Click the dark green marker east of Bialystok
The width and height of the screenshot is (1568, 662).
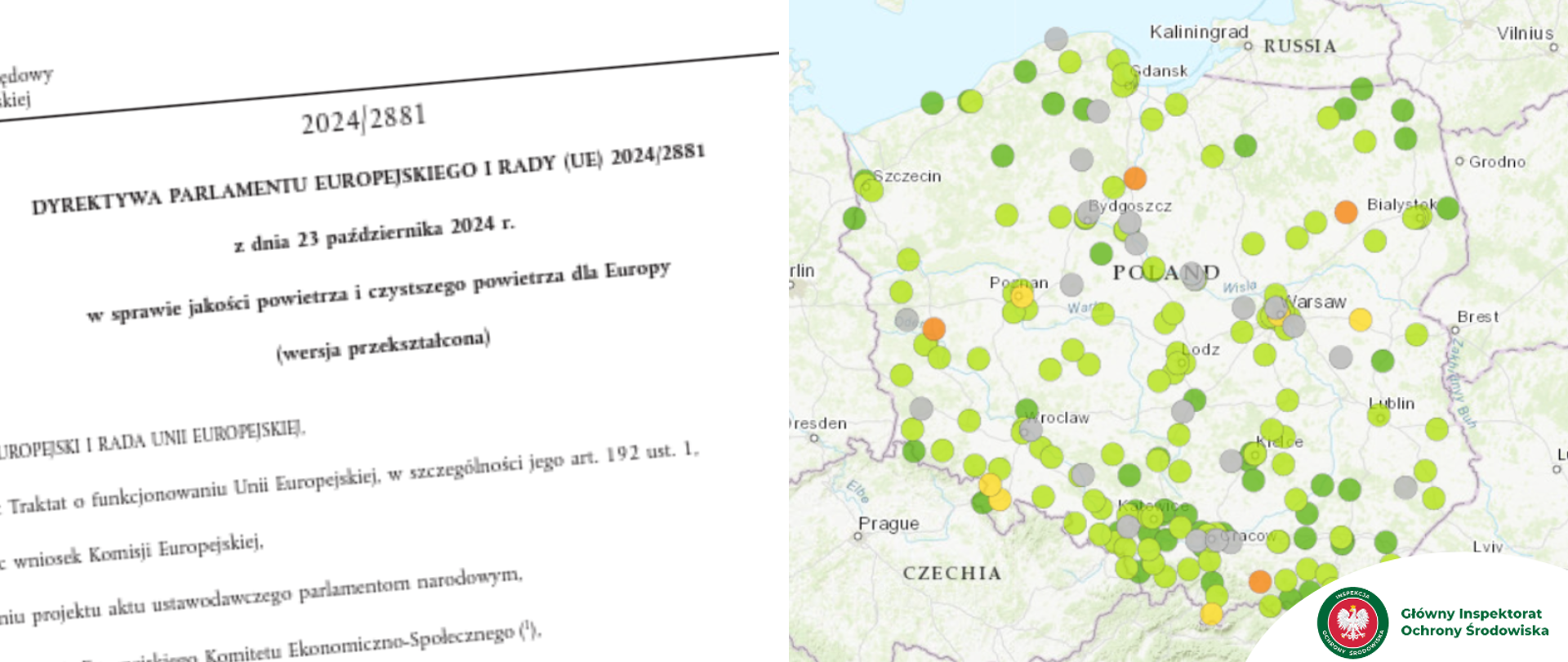[1447, 208]
